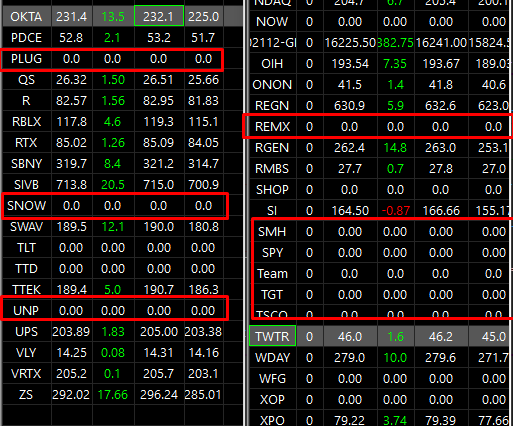The width and height of the screenshot is (513, 426).
Task: Select the SPY ticker symbol
Action: pyautogui.click(x=272, y=253)
